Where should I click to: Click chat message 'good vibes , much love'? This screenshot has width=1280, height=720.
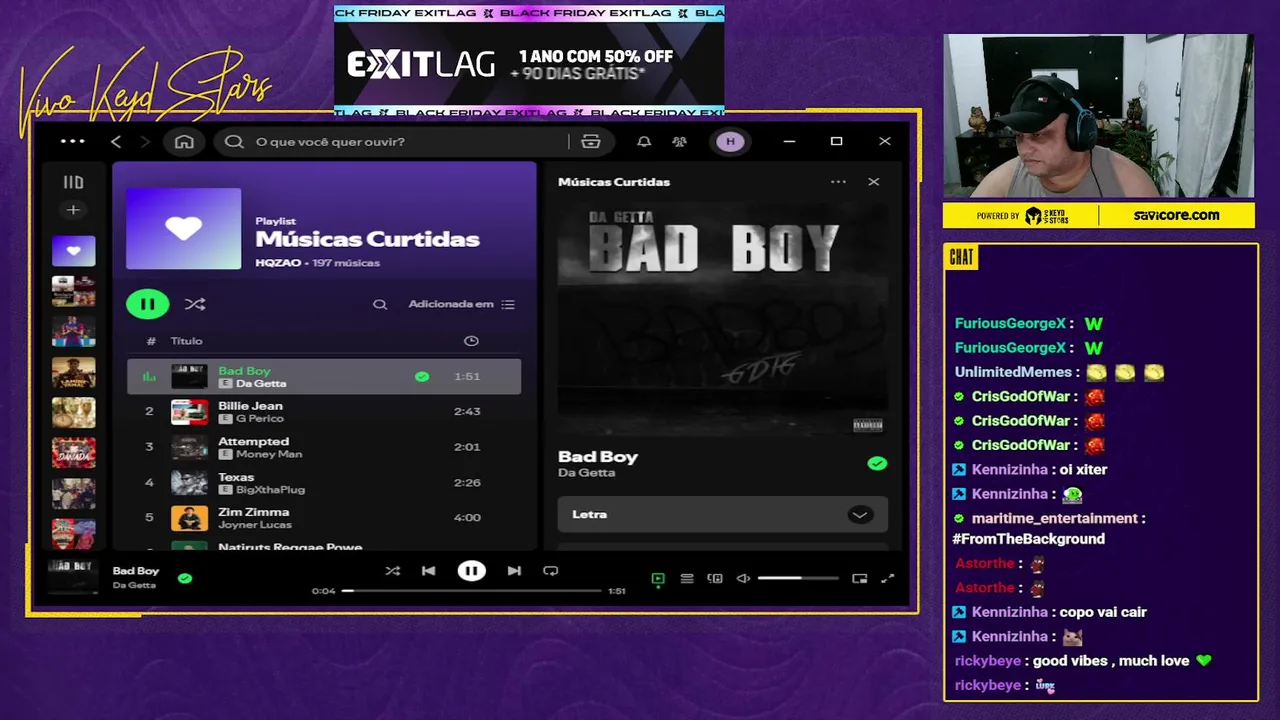coord(1110,661)
